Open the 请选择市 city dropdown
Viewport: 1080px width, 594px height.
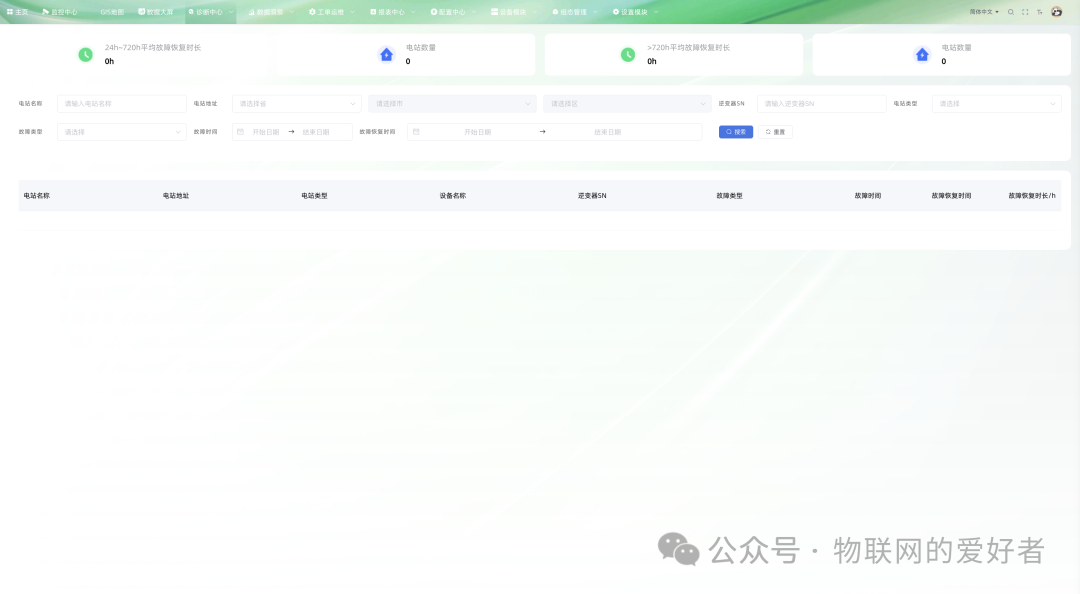[452, 103]
